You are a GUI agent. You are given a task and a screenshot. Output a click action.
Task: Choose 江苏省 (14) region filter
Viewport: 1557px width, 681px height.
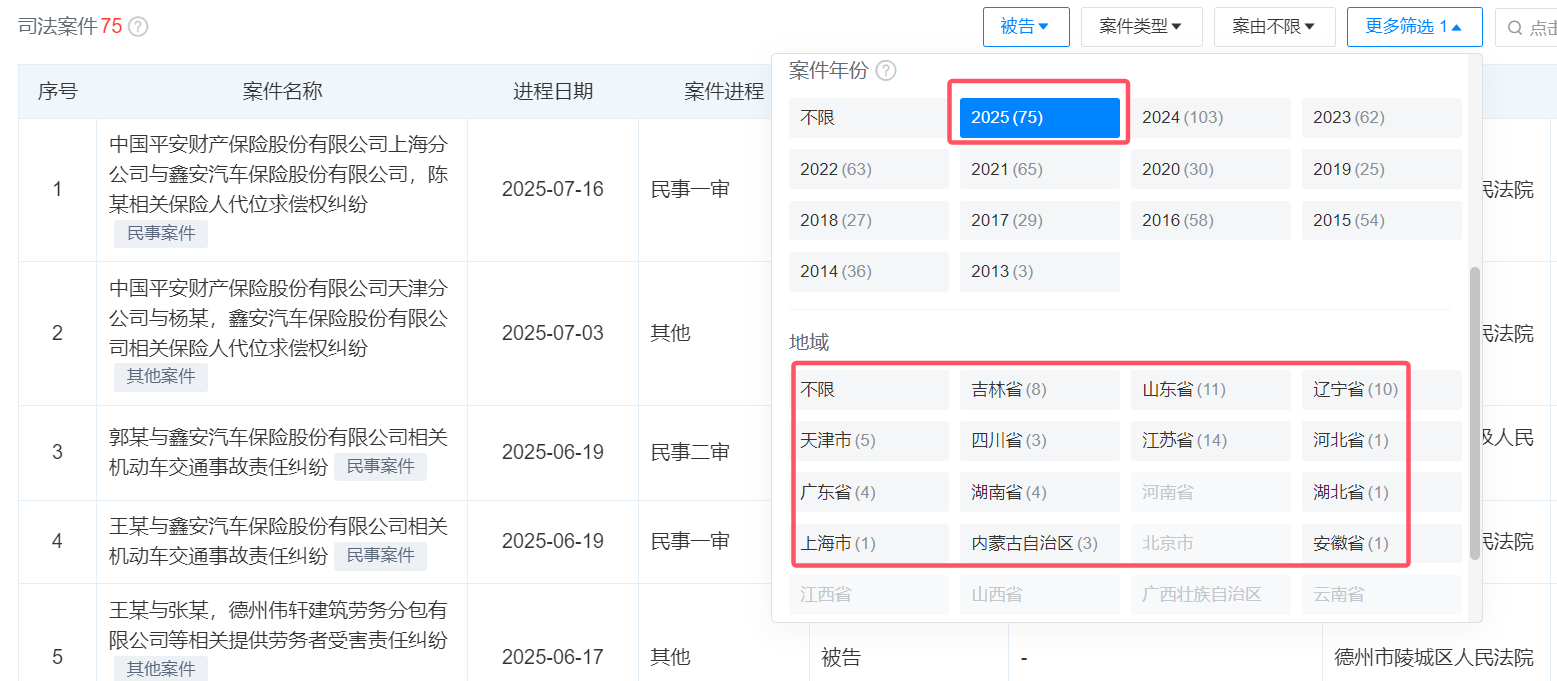click(1211, 441)
